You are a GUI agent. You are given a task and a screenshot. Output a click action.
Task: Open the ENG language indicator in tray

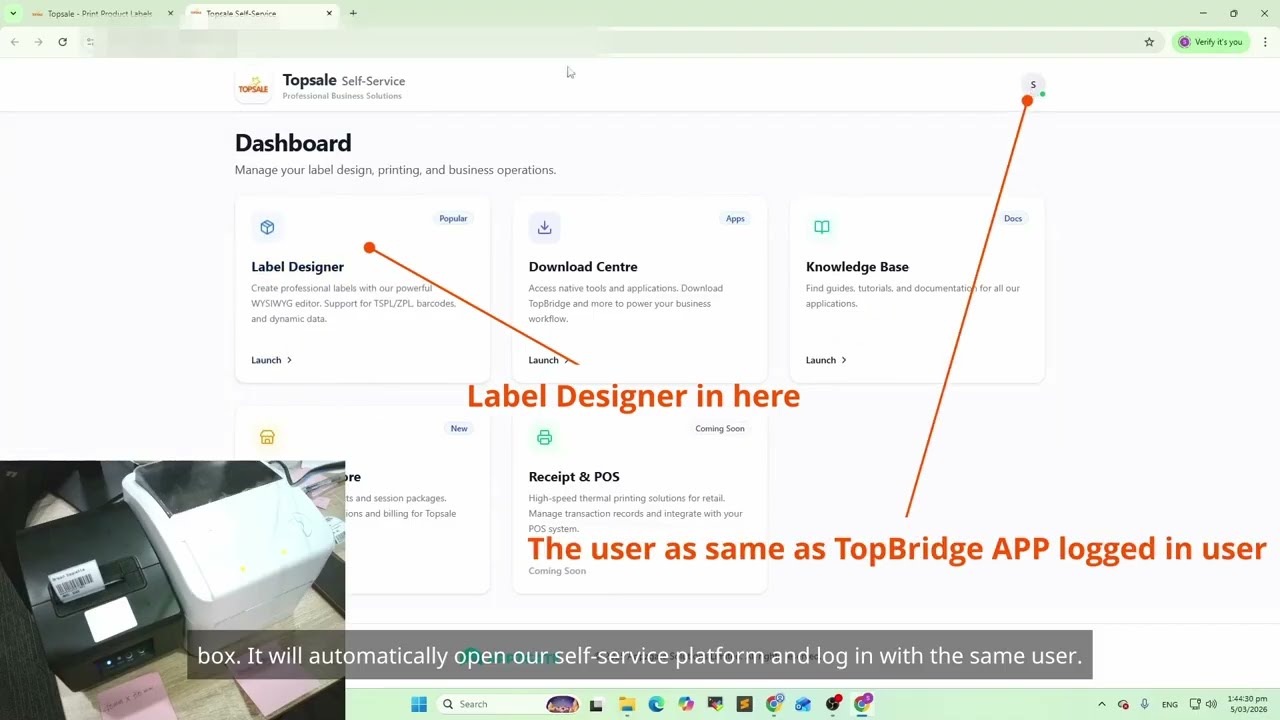tap(1169, 705)
